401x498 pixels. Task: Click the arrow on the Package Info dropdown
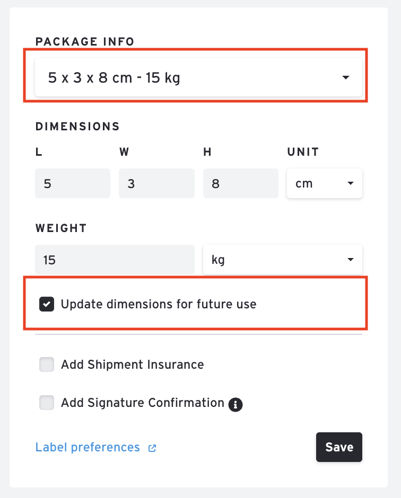(x=346, y=78)
